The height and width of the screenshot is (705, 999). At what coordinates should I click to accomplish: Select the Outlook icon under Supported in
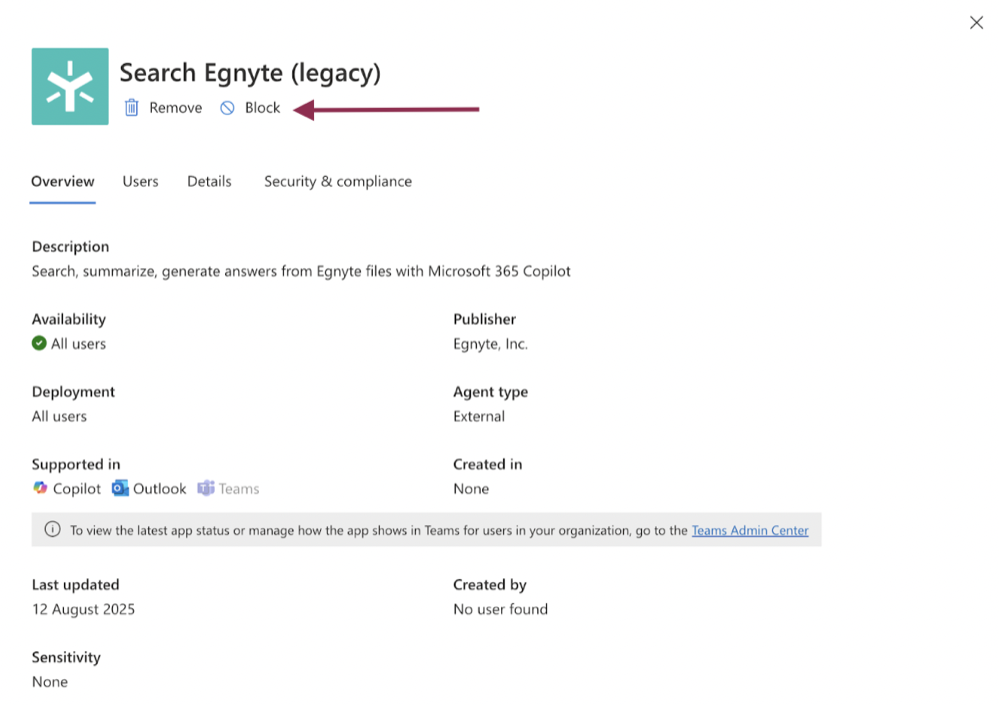tap(120, 489)
